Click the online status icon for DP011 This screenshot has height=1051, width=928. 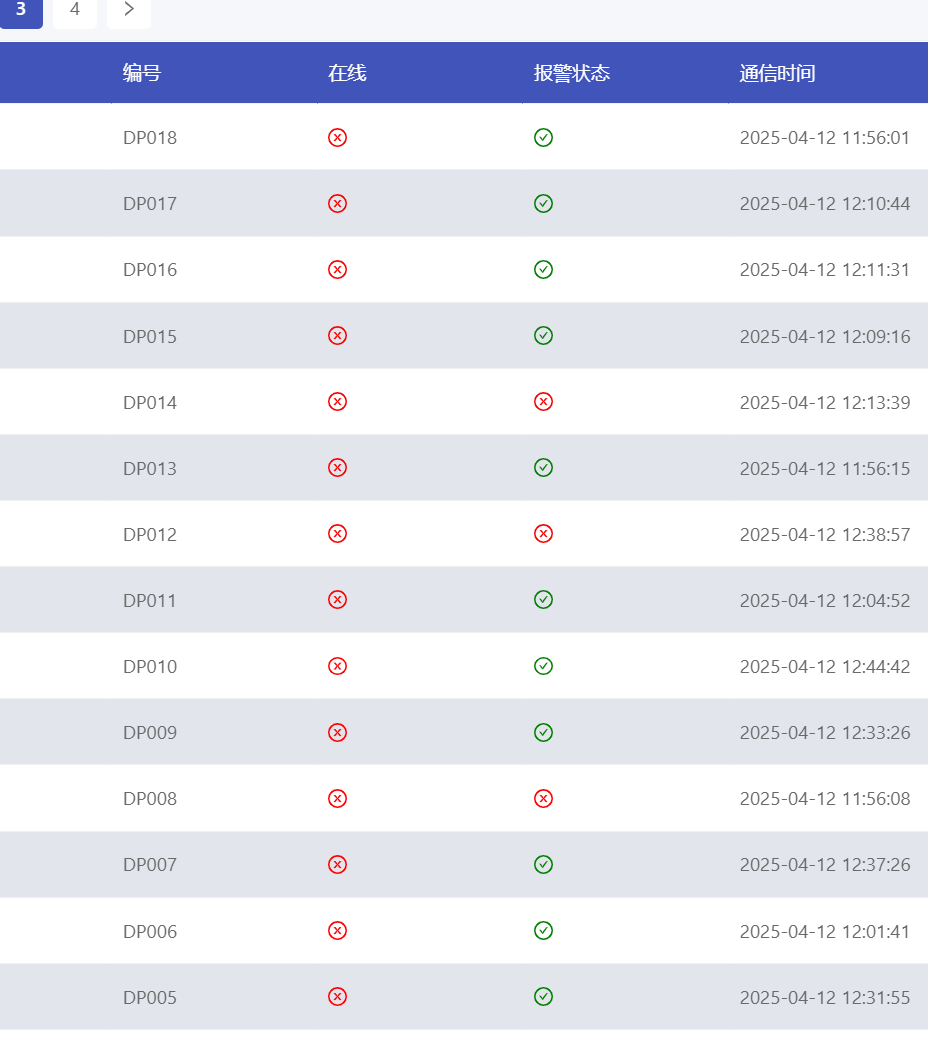point(337,599)
